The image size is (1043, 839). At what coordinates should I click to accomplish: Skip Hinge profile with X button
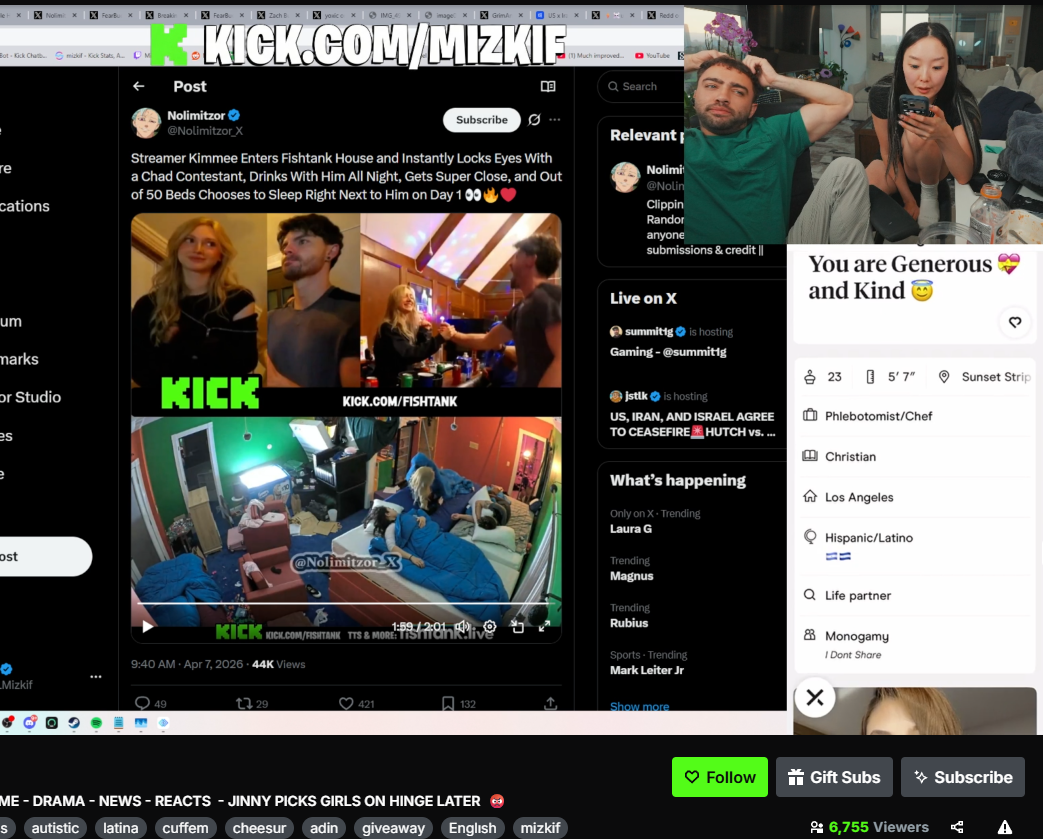(815, 697)
